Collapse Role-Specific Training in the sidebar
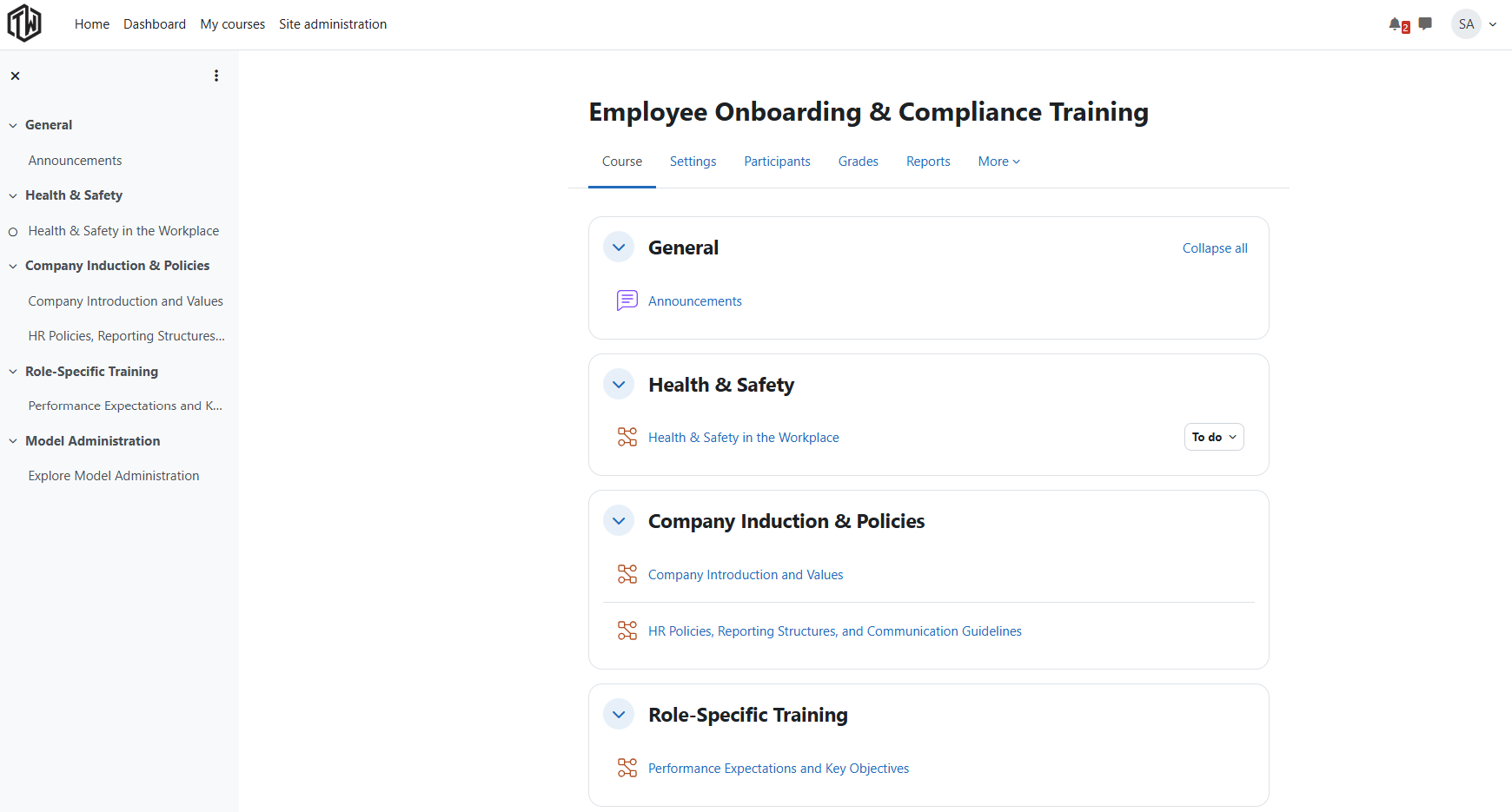Image resolution: width=1512 pixels, height=812 pixels. tap(13, 372)
